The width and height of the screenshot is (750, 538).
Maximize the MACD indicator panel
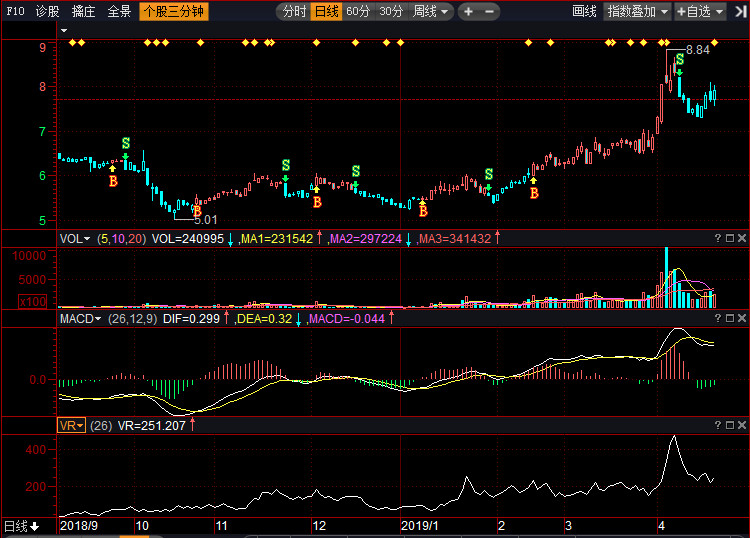[x=730, y=318]
